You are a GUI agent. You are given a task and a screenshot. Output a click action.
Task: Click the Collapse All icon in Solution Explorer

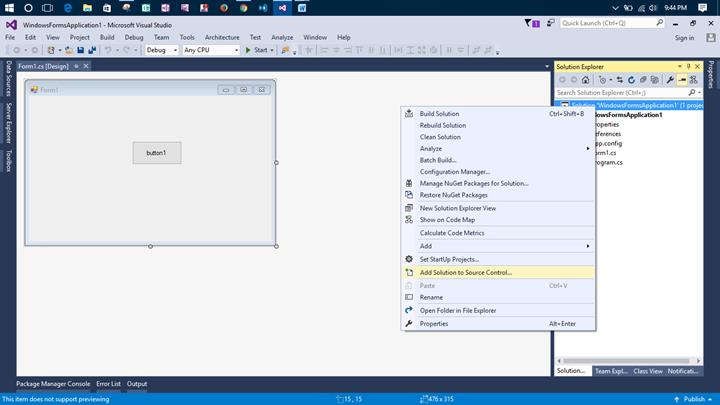[x=643, y=80]
